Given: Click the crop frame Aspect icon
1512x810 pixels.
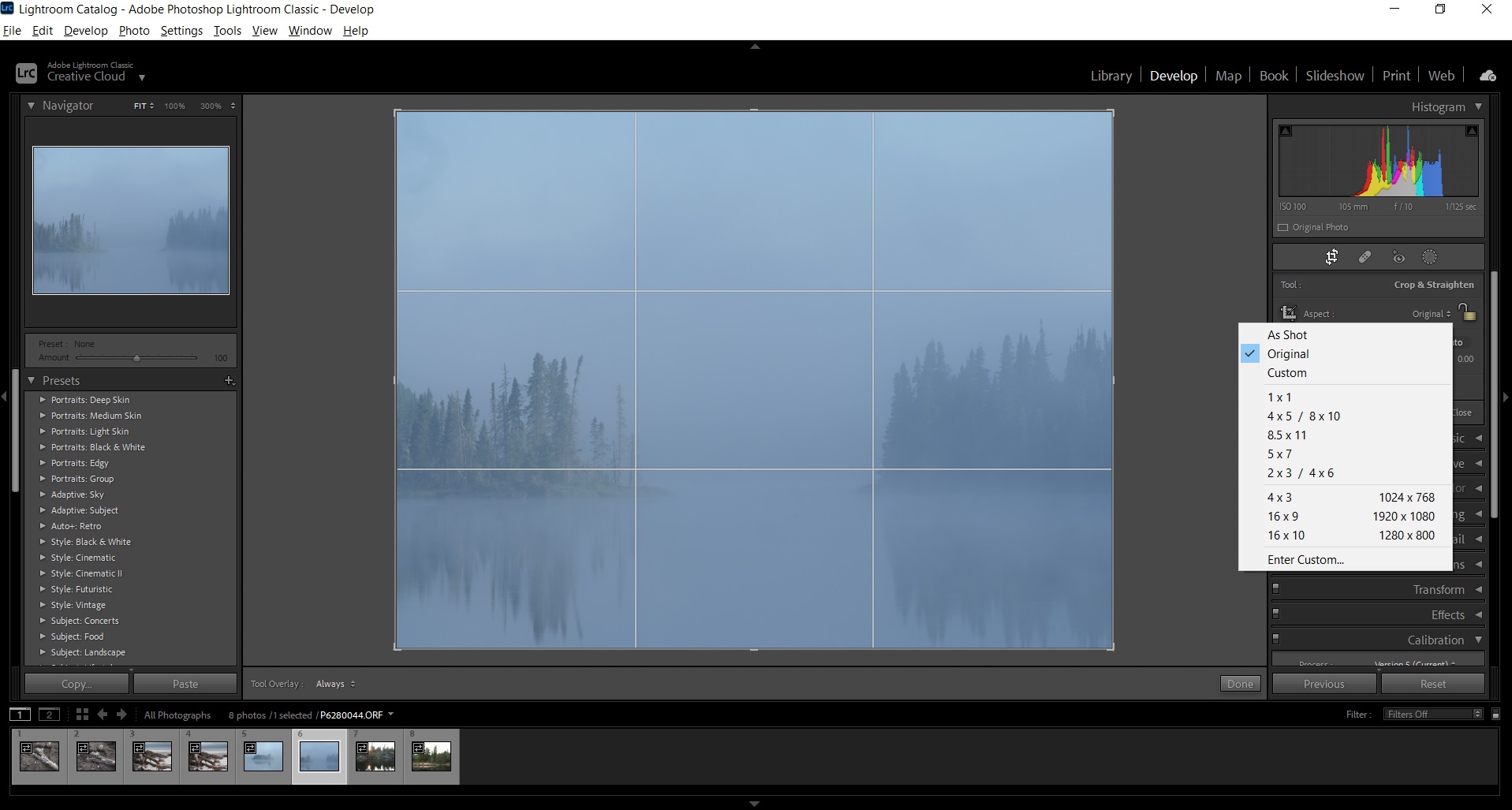Looking at the screenshot, I should (x=1289, y=312).
